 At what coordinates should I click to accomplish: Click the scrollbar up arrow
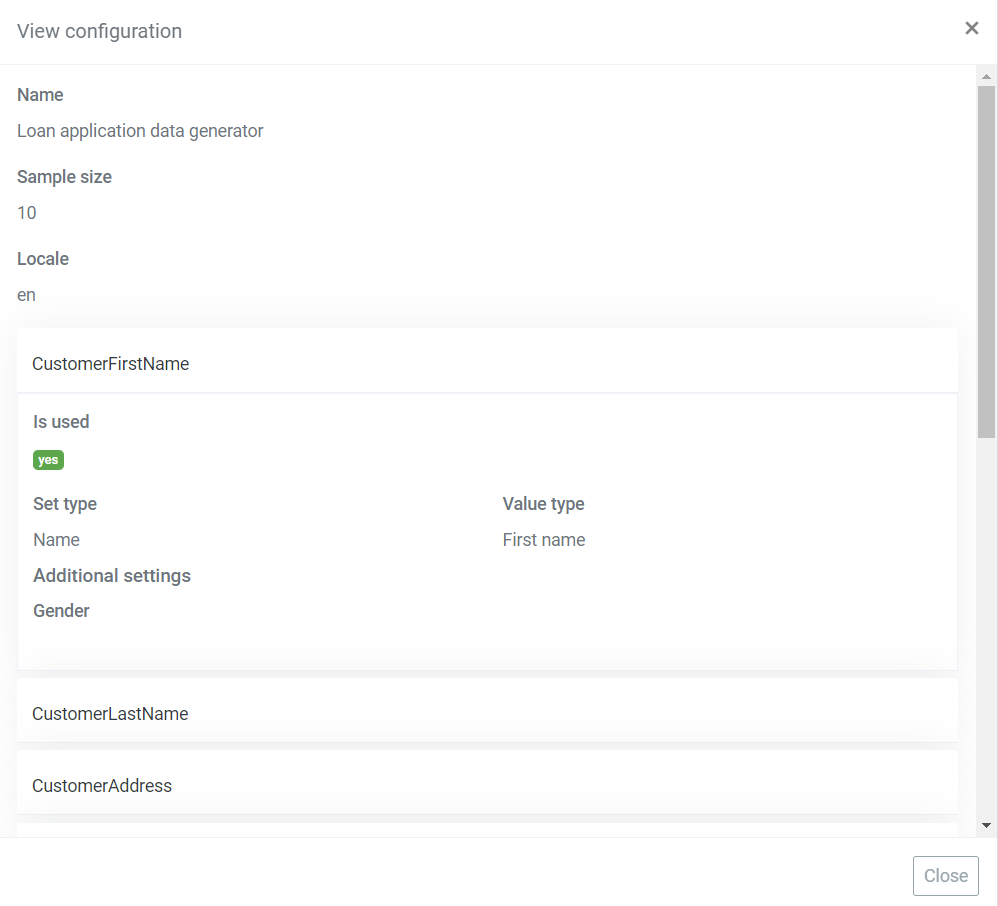coord(986,76)
